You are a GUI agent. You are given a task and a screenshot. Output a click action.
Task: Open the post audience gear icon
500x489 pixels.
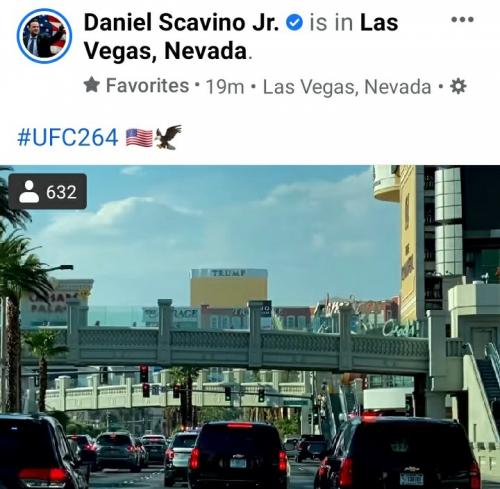[x=458, y=86]
